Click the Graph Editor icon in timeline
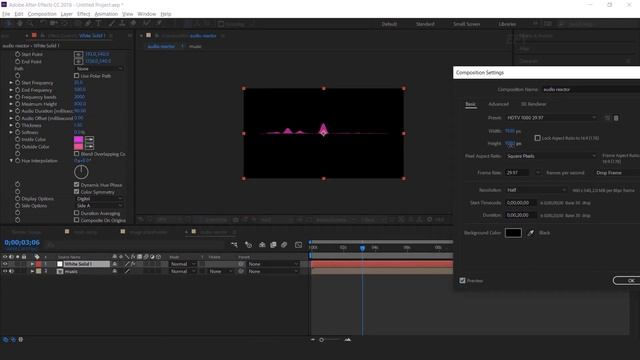The width and height of the screenshot is (640, 360). pyautogui.click(x=298, y=244)
